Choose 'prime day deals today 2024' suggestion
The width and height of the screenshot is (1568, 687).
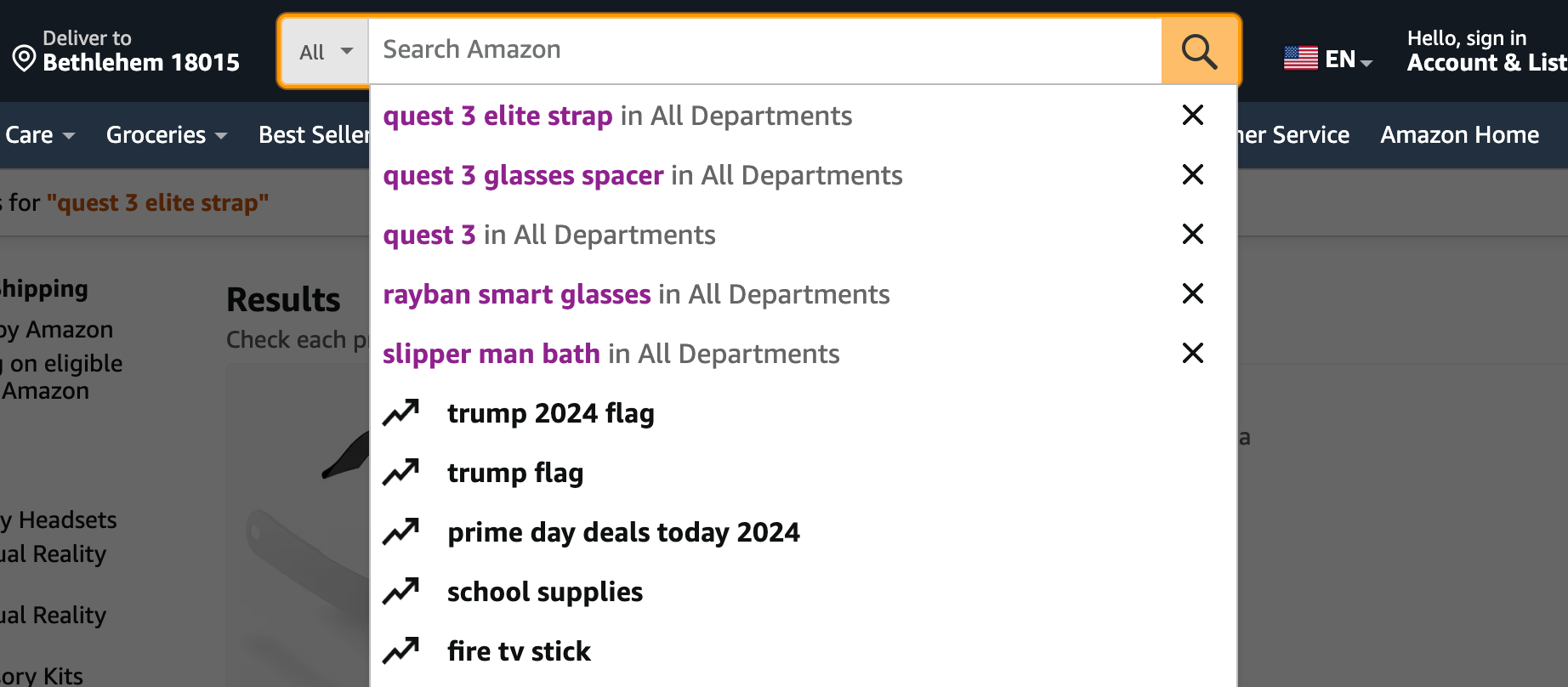tap(623, 532)
